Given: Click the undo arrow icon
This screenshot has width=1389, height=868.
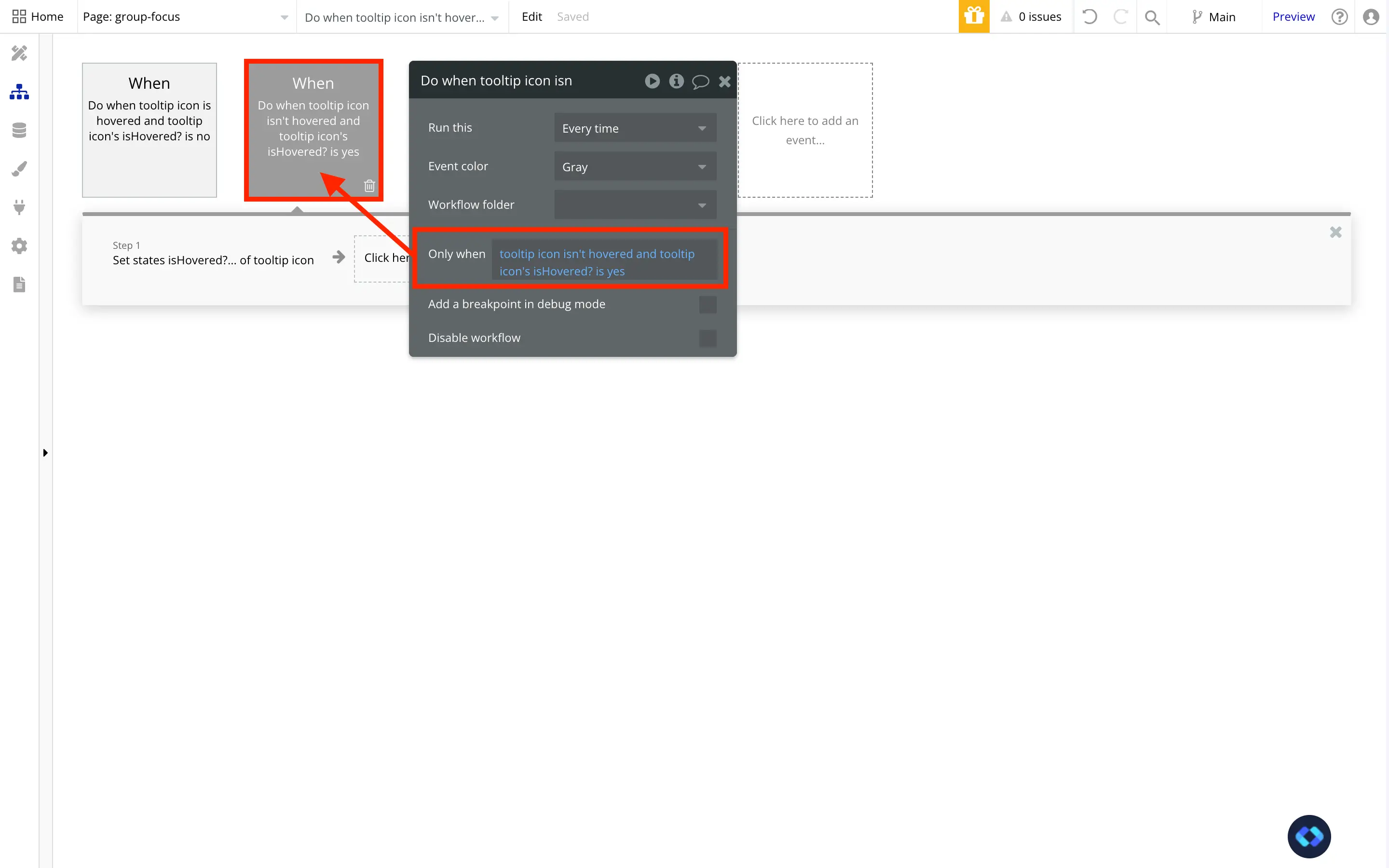Looking at the screenshot, I should [x=1089, y=17].
